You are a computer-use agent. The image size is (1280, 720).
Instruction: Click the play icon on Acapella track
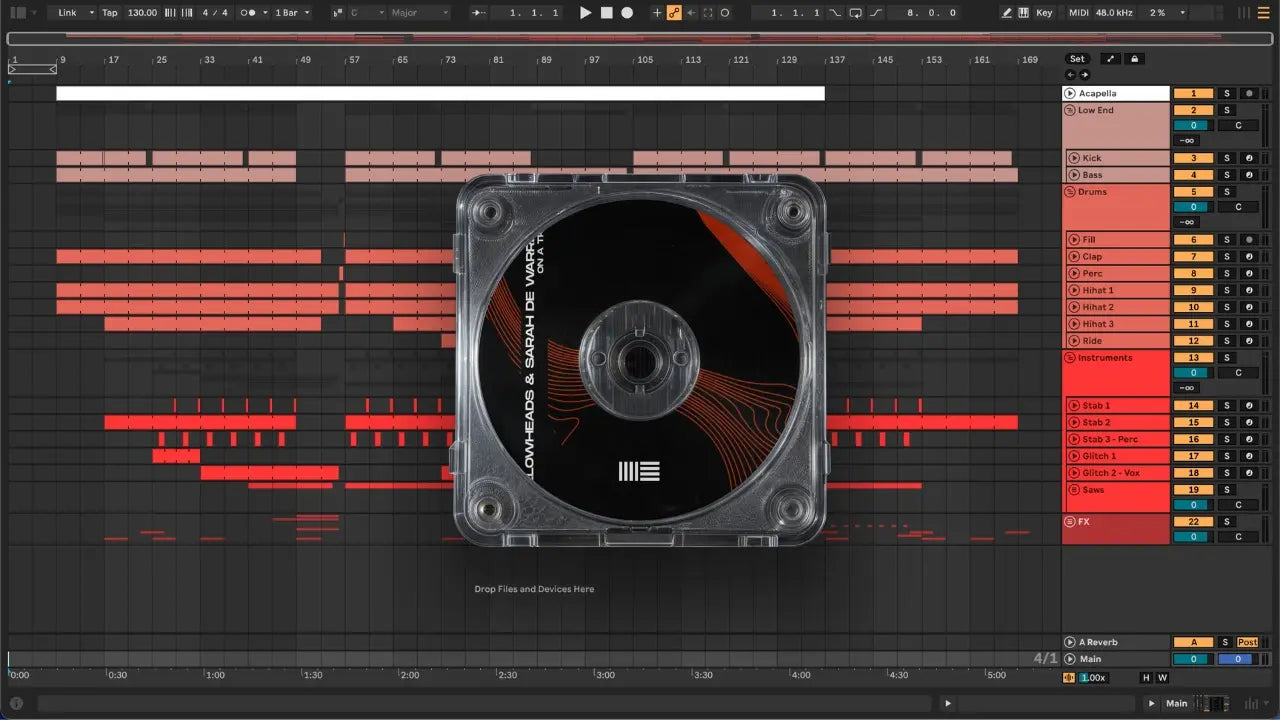point(1071,93)
